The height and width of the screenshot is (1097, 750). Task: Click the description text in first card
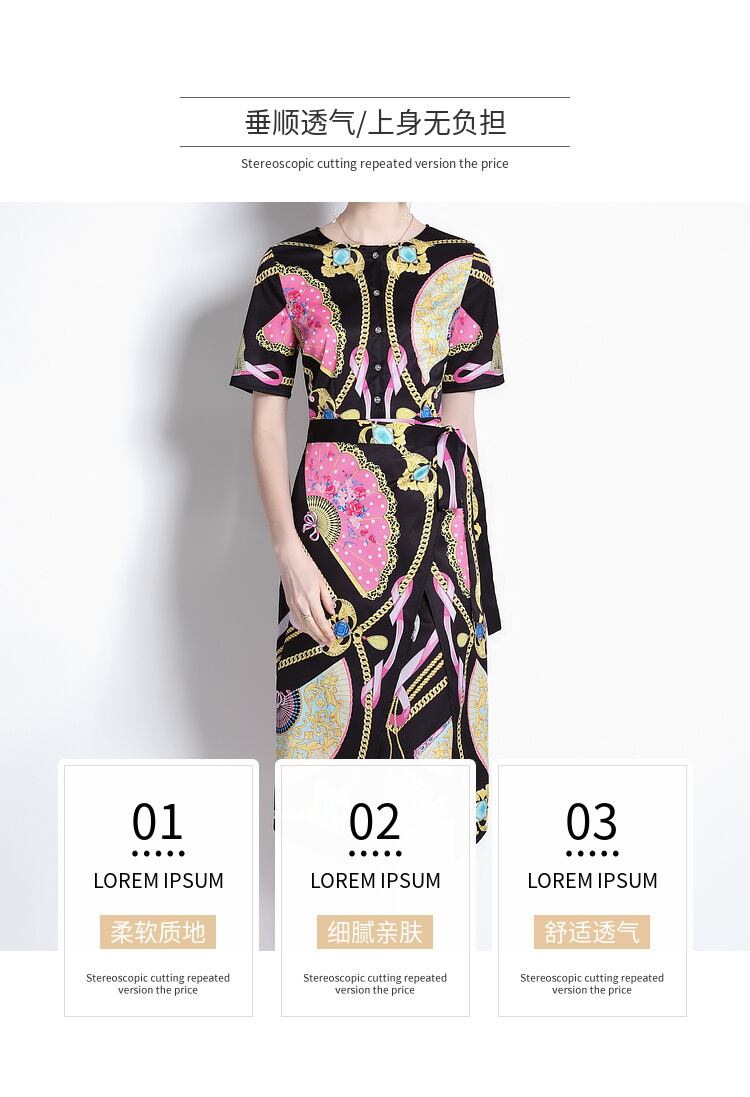pyautogui.click(x=158, y=984)
